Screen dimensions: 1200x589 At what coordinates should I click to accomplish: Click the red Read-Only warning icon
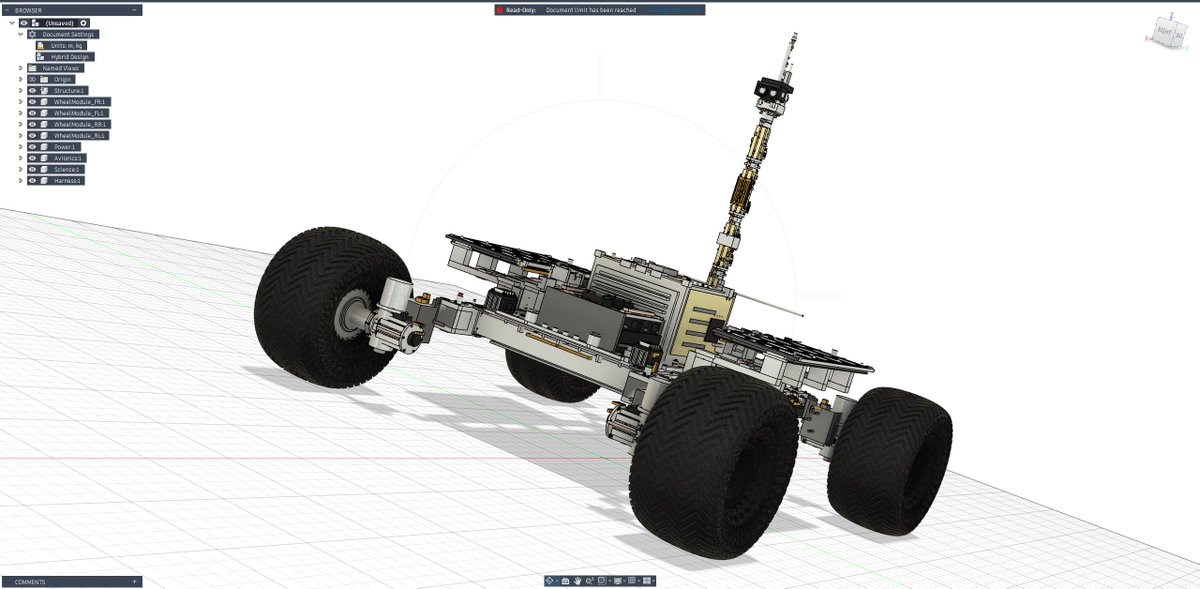point(499,10)
